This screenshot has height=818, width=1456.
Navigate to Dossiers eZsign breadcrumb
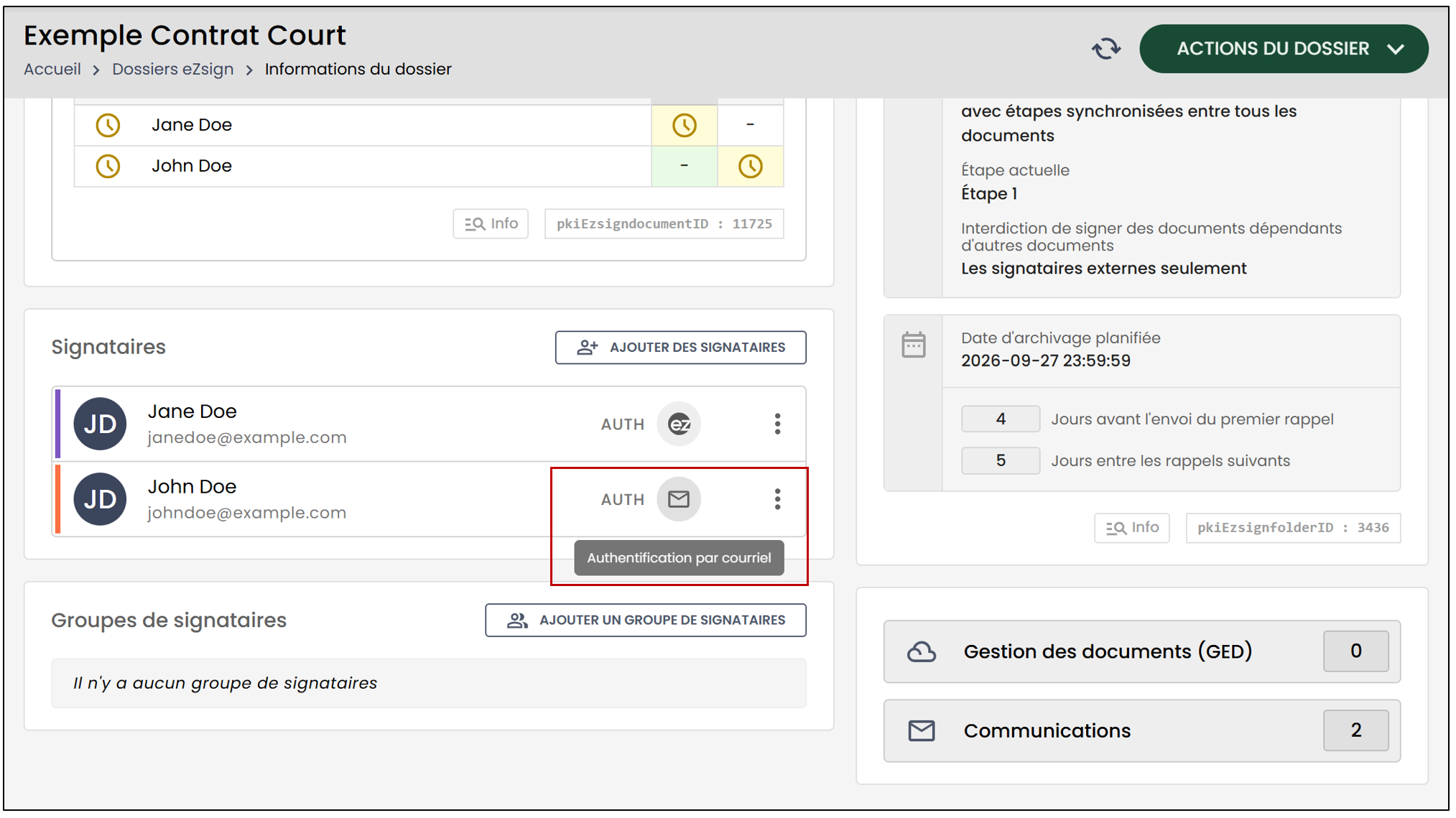click(x=173, y=69)
